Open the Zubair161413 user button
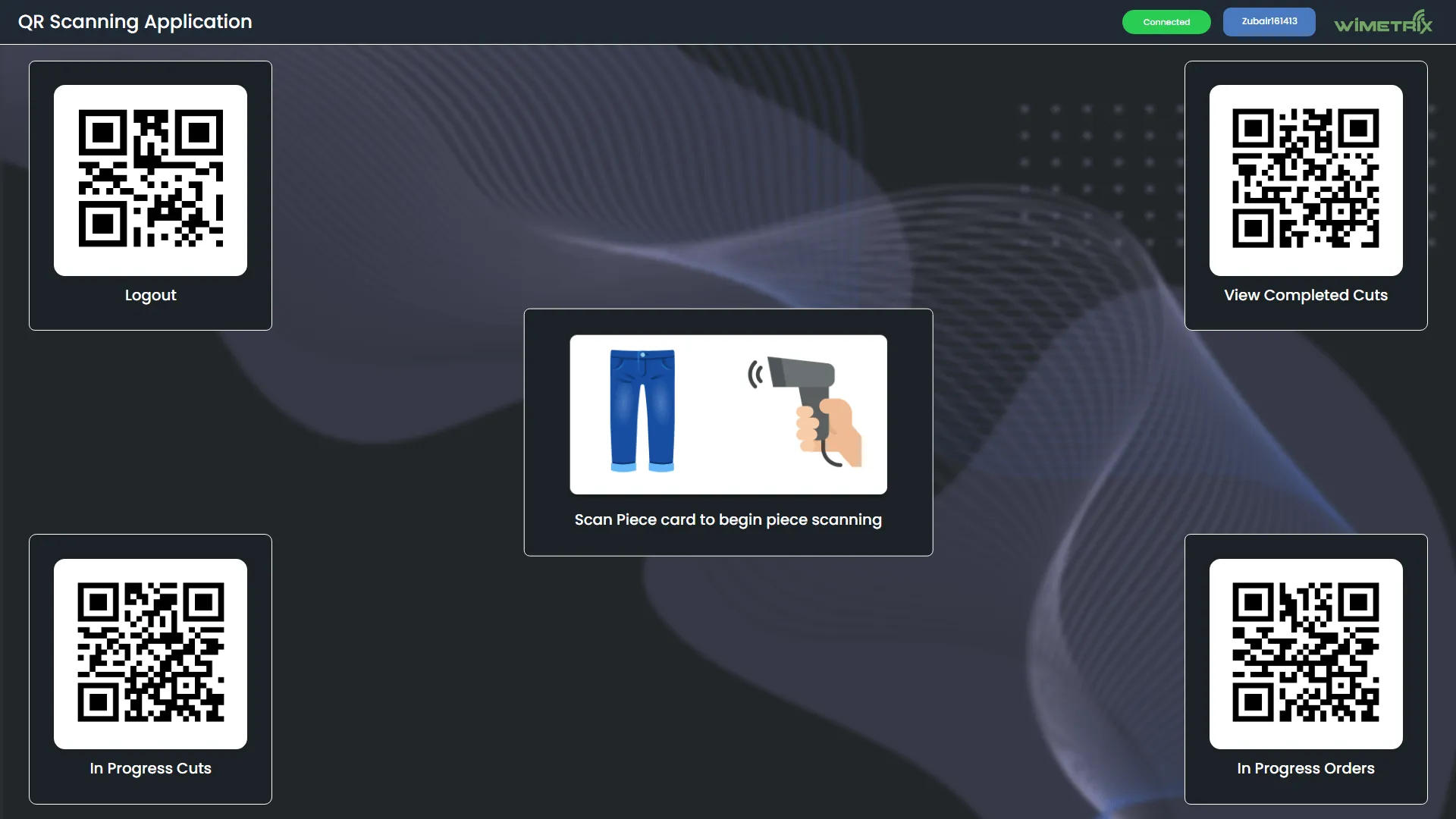 click(1269, 22)
